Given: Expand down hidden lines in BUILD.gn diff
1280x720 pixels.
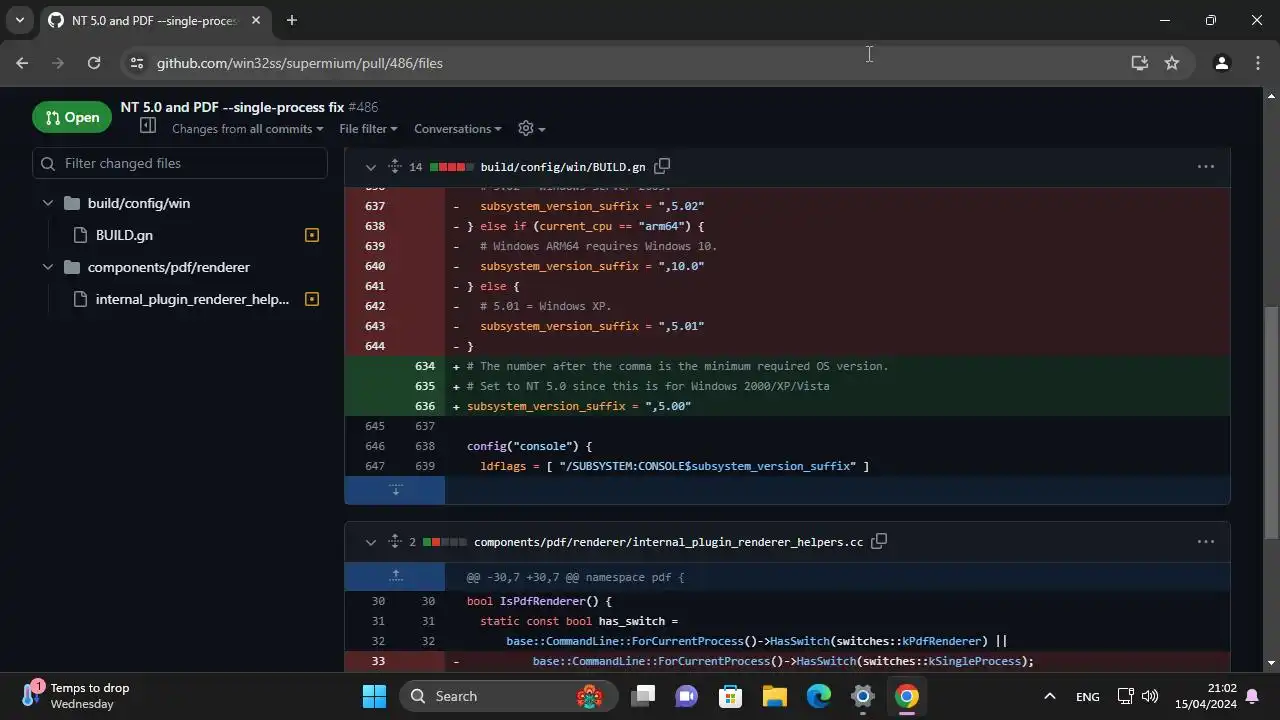Looking at the screenshot, I should (395, 490).
